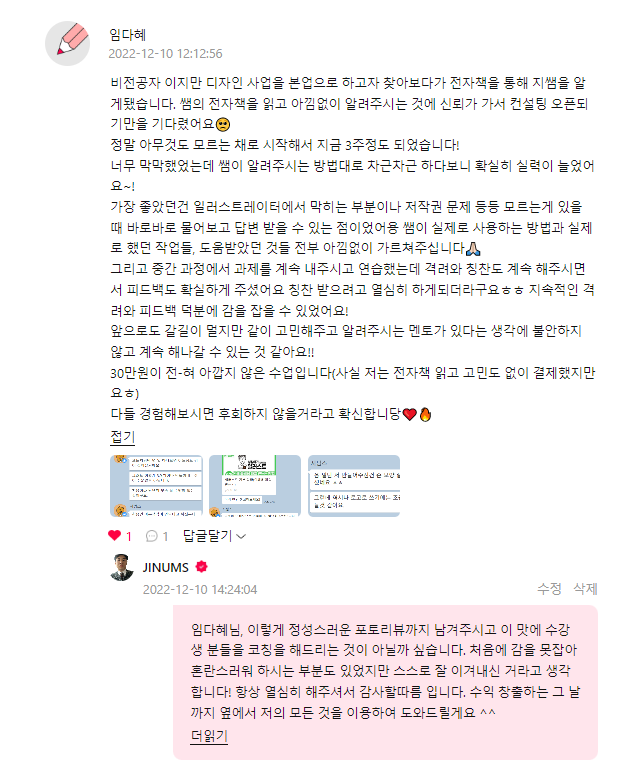
Task: Click the verified badge next to JINUMS
Action: click(x=201, y=567)
